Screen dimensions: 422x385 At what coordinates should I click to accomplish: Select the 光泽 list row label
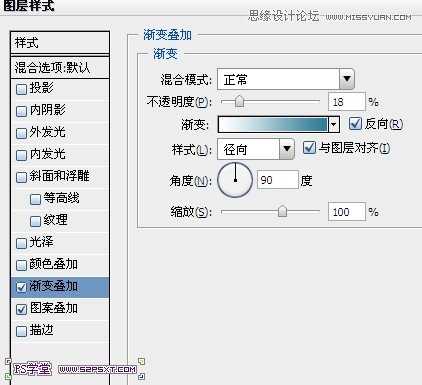click(42, 242)
